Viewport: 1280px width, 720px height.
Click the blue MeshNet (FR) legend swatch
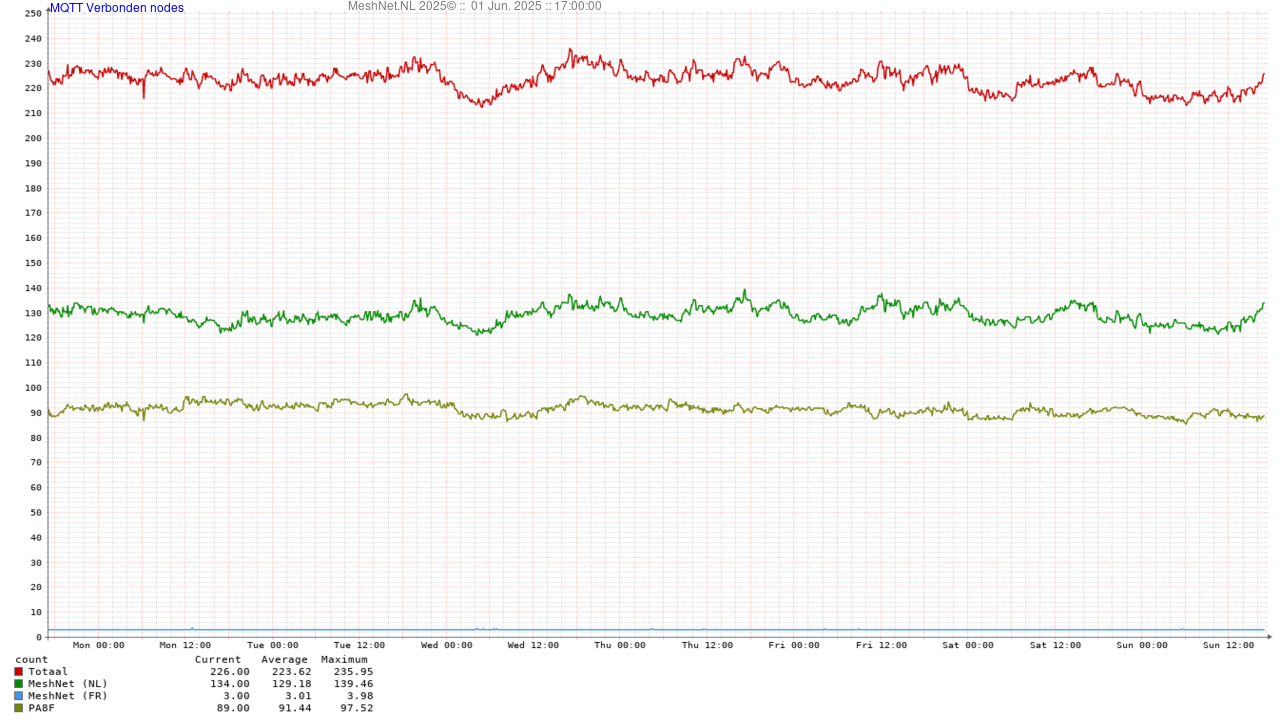point(18,696)
